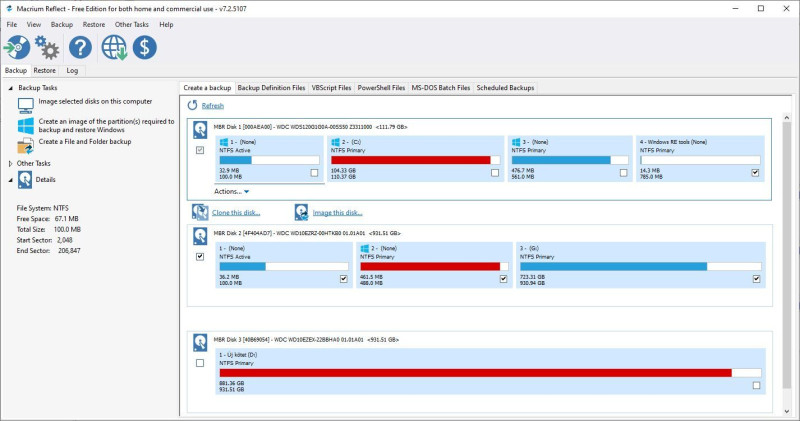Open the Restore menu
The image size is (800, 421).
94,24
